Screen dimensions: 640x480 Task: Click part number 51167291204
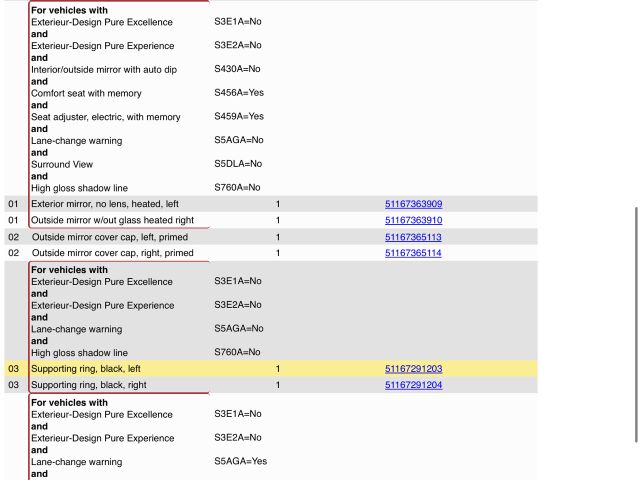[x=413, y=385]
